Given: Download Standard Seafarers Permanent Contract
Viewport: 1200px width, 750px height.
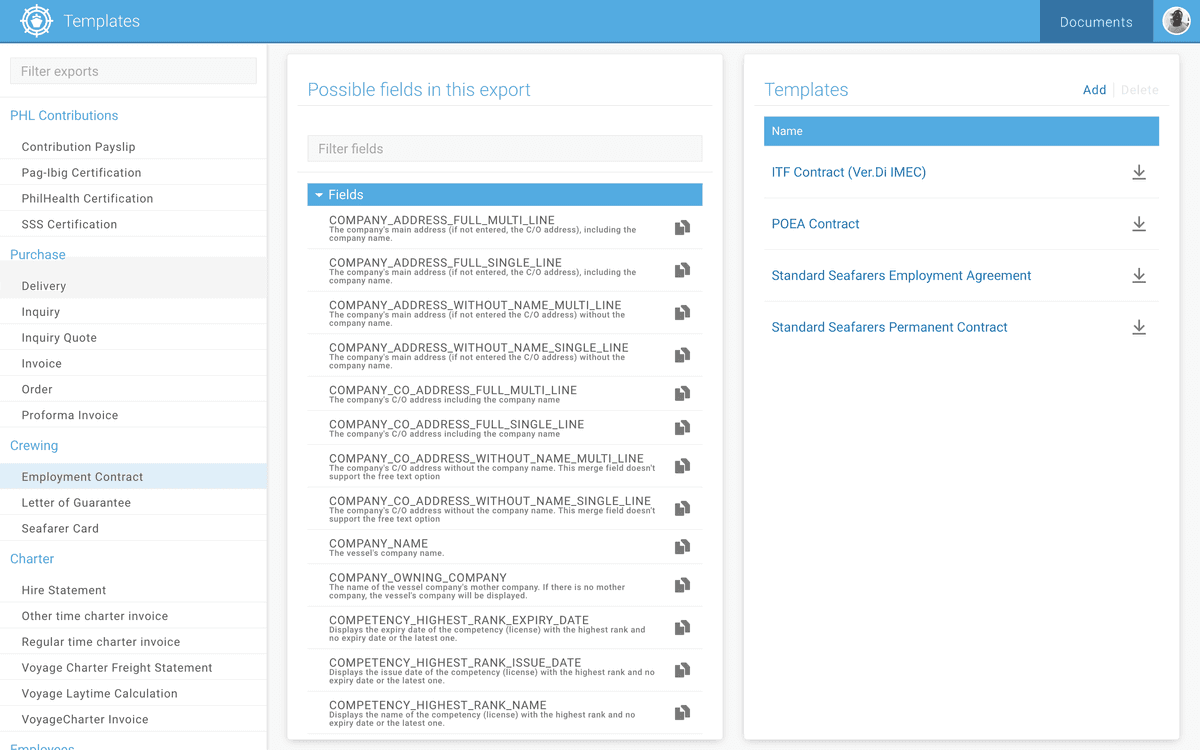Looking at the screenshot, I should click(1138, 327).
